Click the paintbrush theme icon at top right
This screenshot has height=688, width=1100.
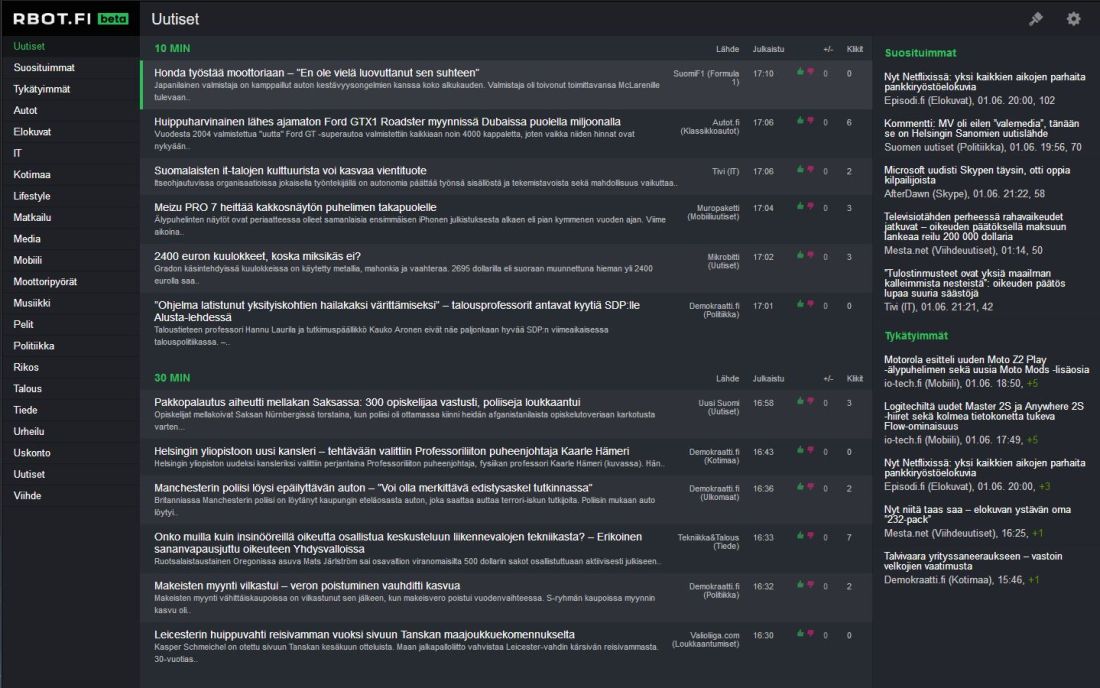1036,18
